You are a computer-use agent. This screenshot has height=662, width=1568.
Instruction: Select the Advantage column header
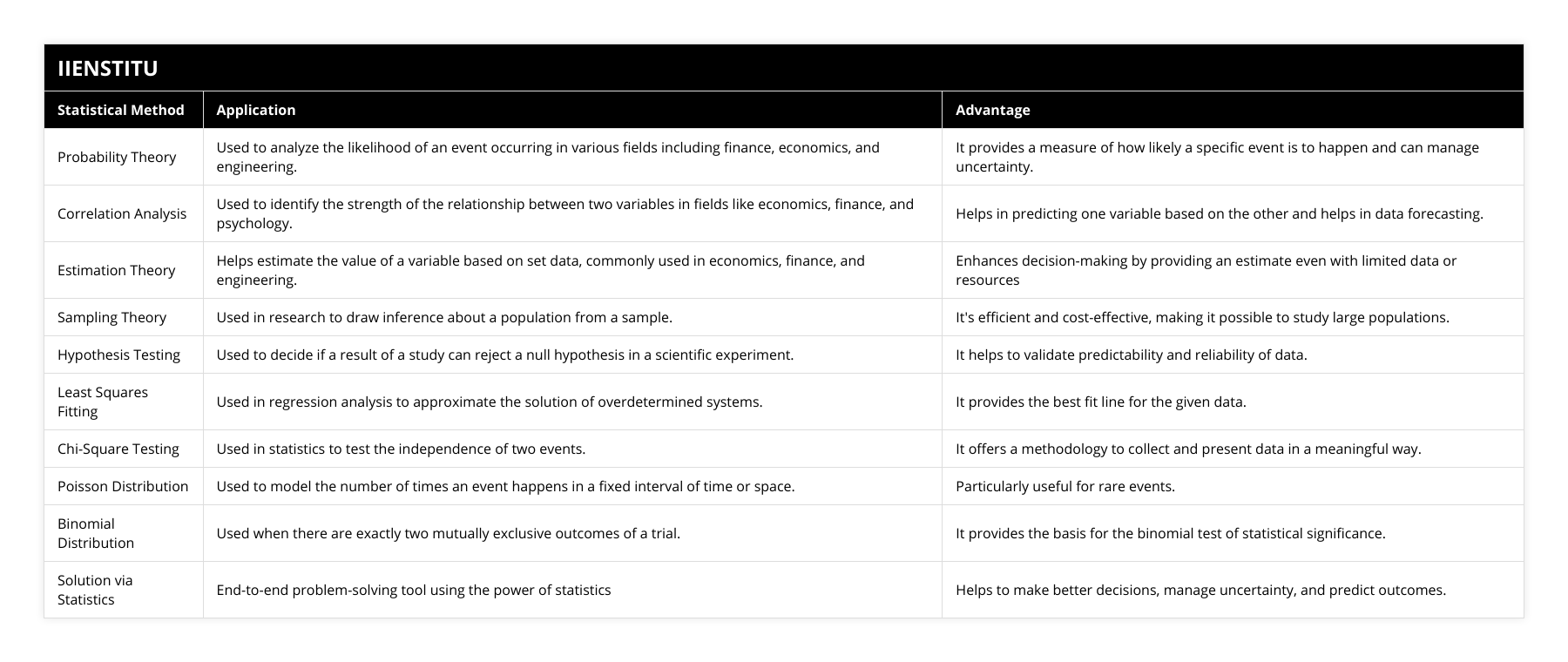992,110
